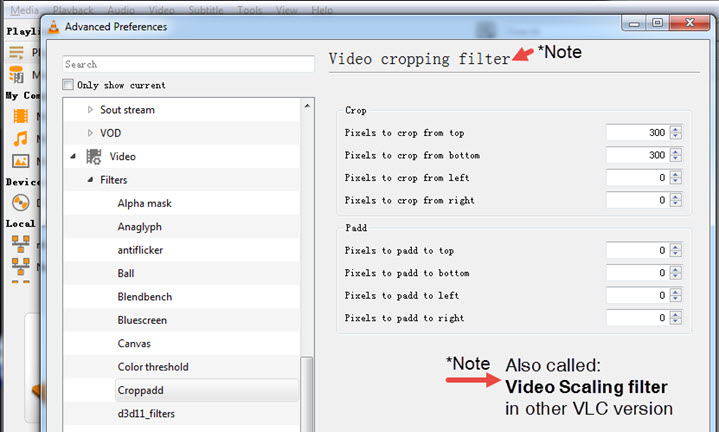Collapse the Video tree node
Screen dimensions: 719x432
(73, 156)
